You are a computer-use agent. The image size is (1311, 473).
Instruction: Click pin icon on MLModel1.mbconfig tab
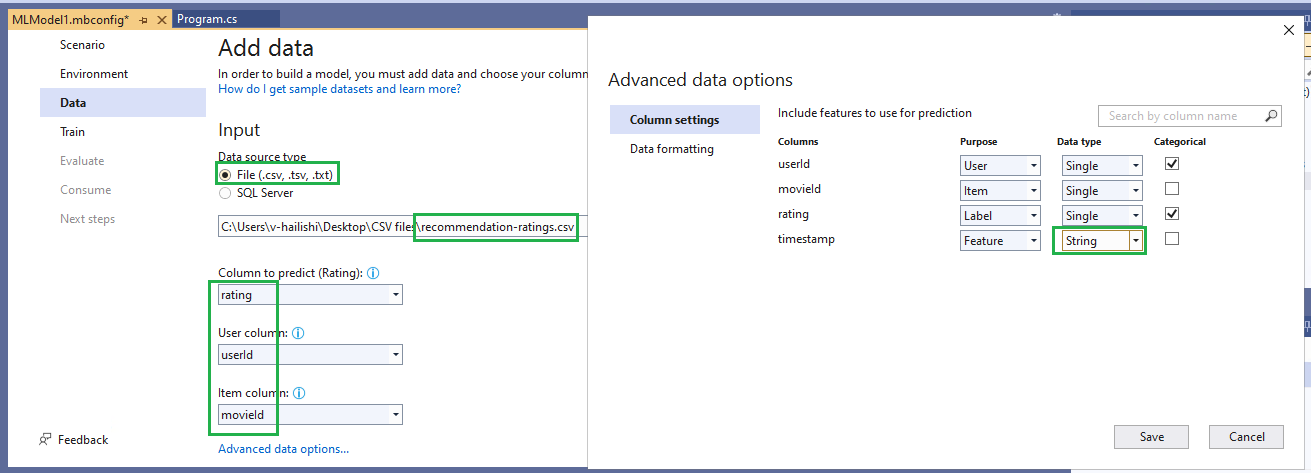coord(143,19)
